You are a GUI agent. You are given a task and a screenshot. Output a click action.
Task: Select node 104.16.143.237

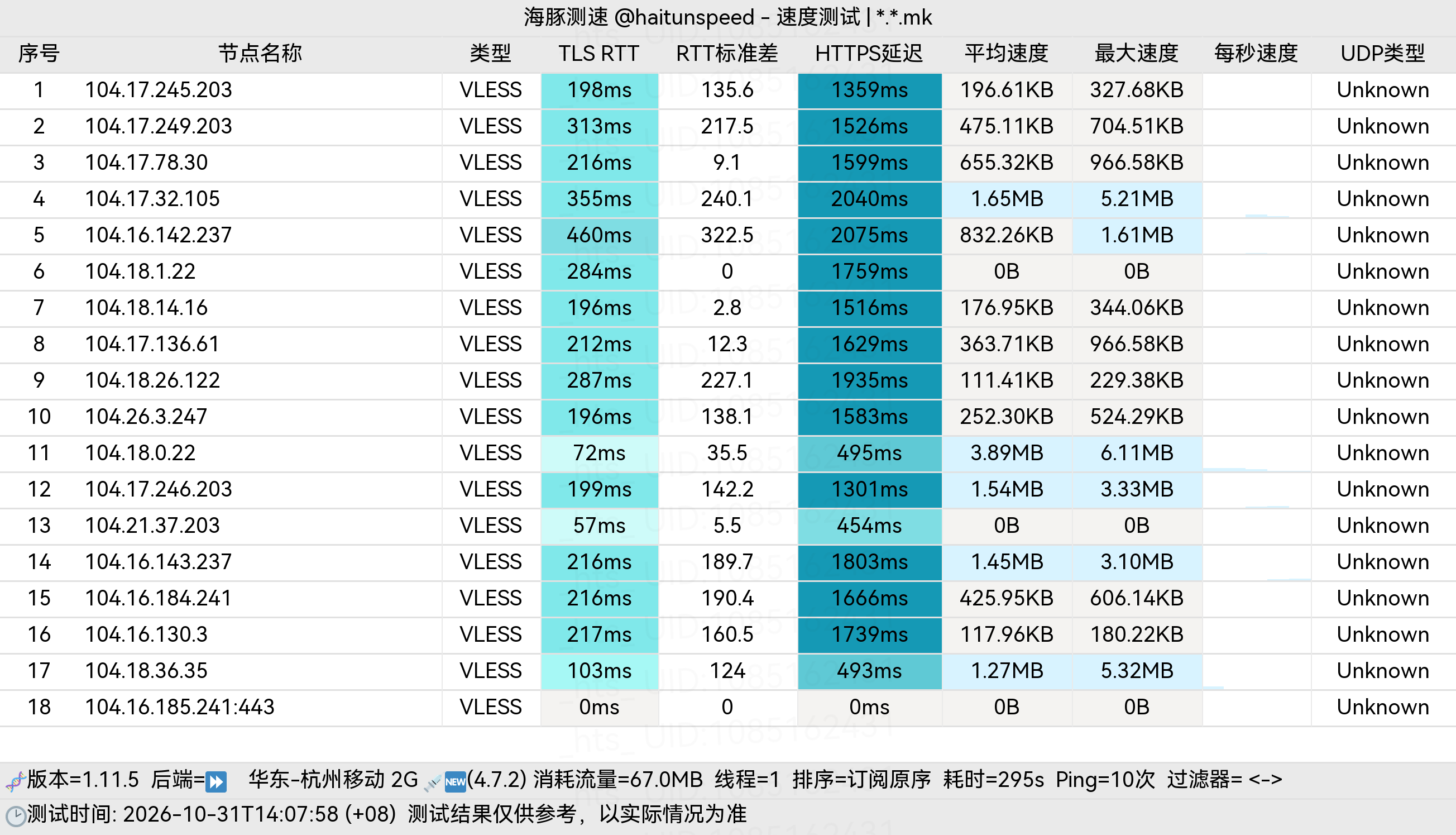tap(158, 562)
